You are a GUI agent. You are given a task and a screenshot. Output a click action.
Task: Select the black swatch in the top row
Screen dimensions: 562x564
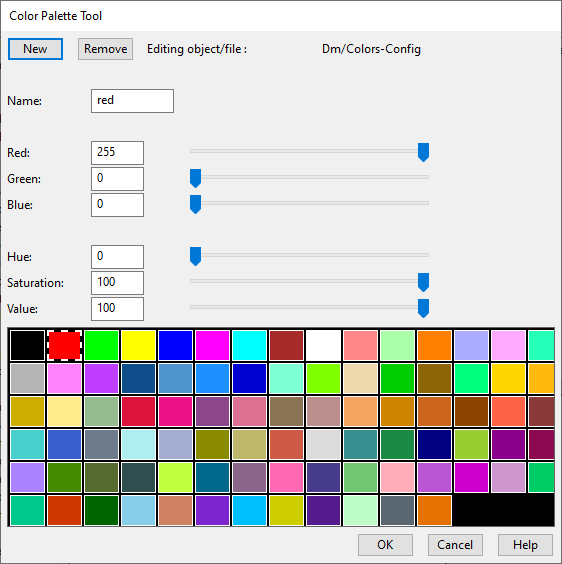27,345
